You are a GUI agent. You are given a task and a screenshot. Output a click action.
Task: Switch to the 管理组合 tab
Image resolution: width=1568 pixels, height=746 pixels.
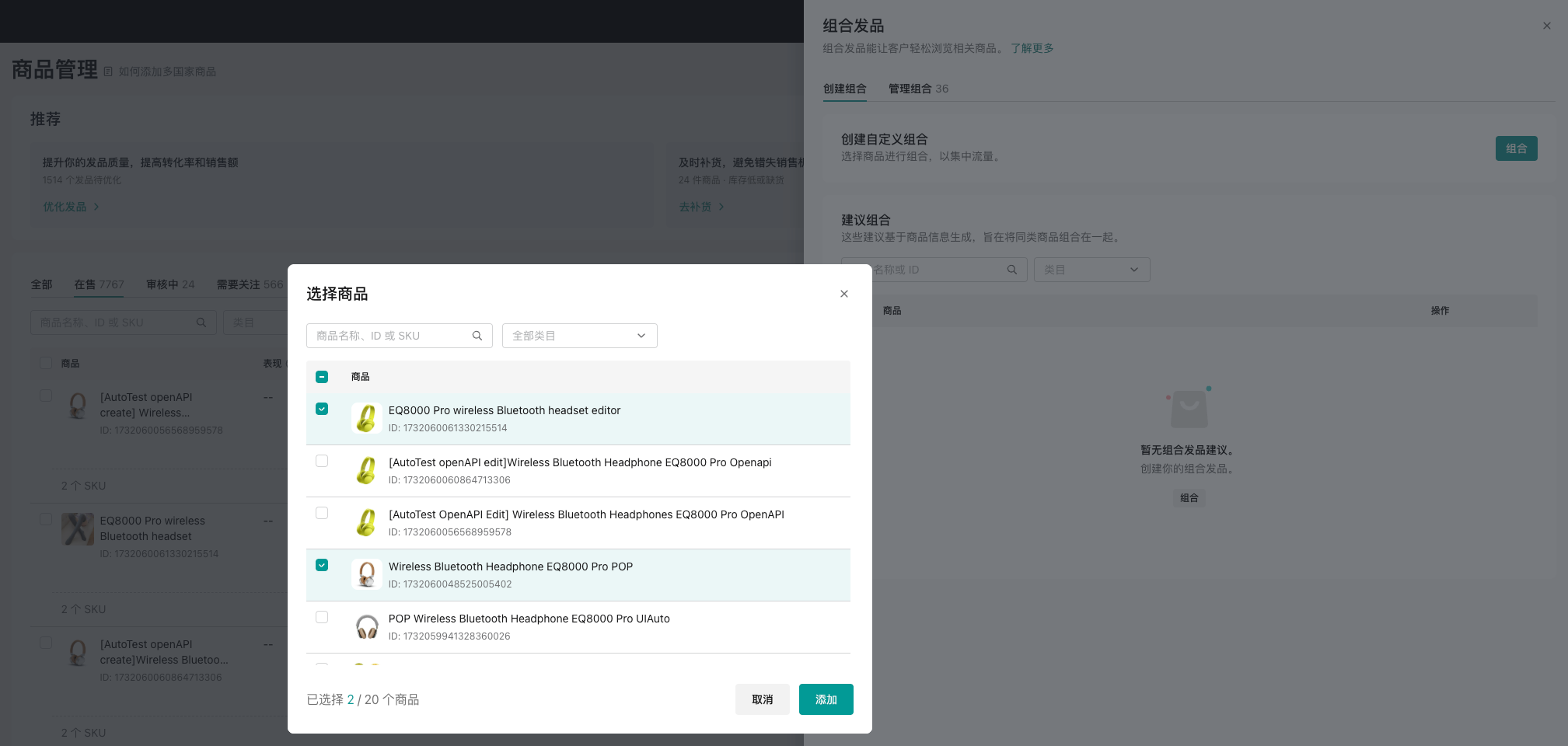917,89
